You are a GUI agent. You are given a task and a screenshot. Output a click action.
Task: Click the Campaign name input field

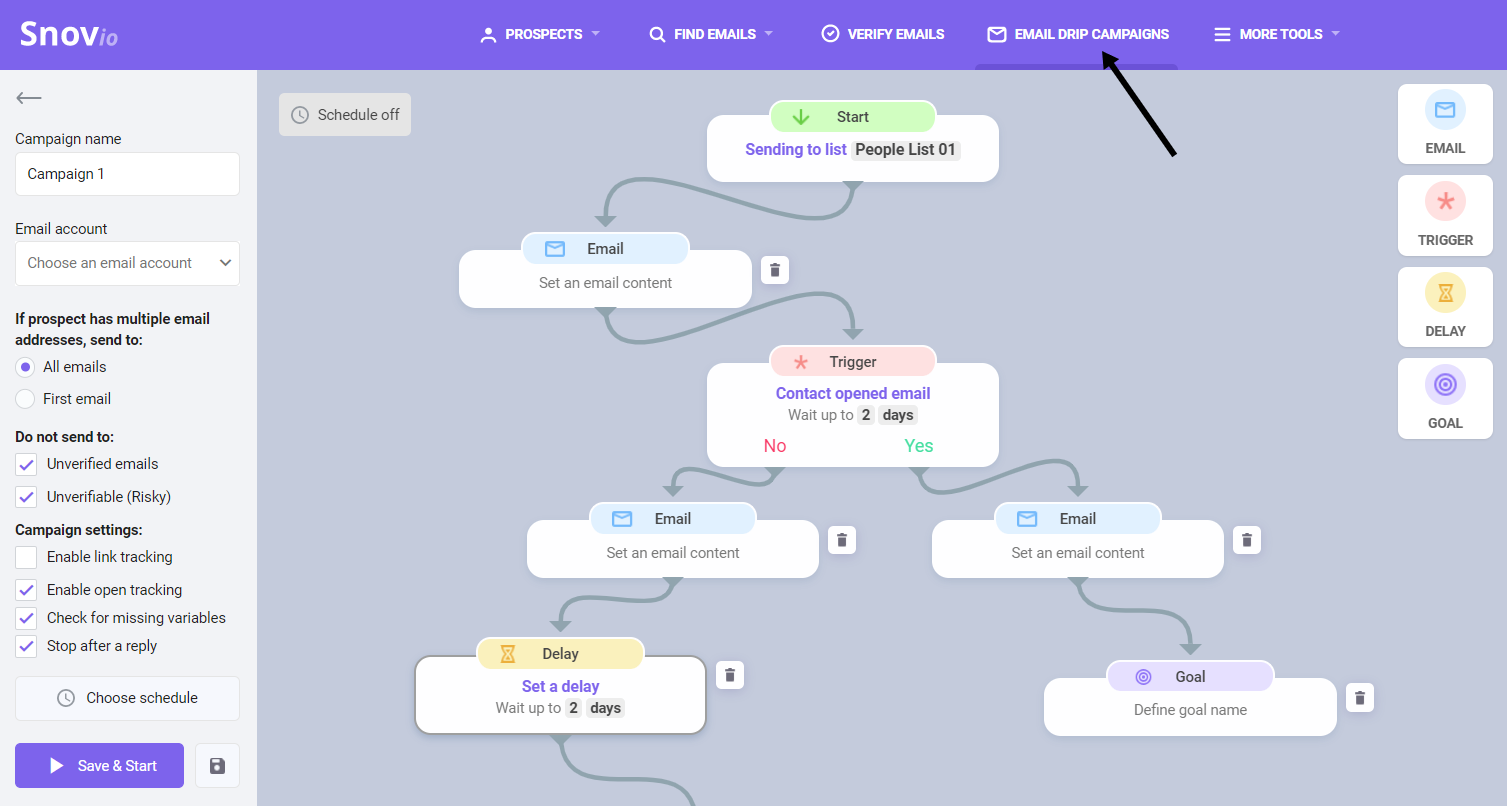point(127,174)
